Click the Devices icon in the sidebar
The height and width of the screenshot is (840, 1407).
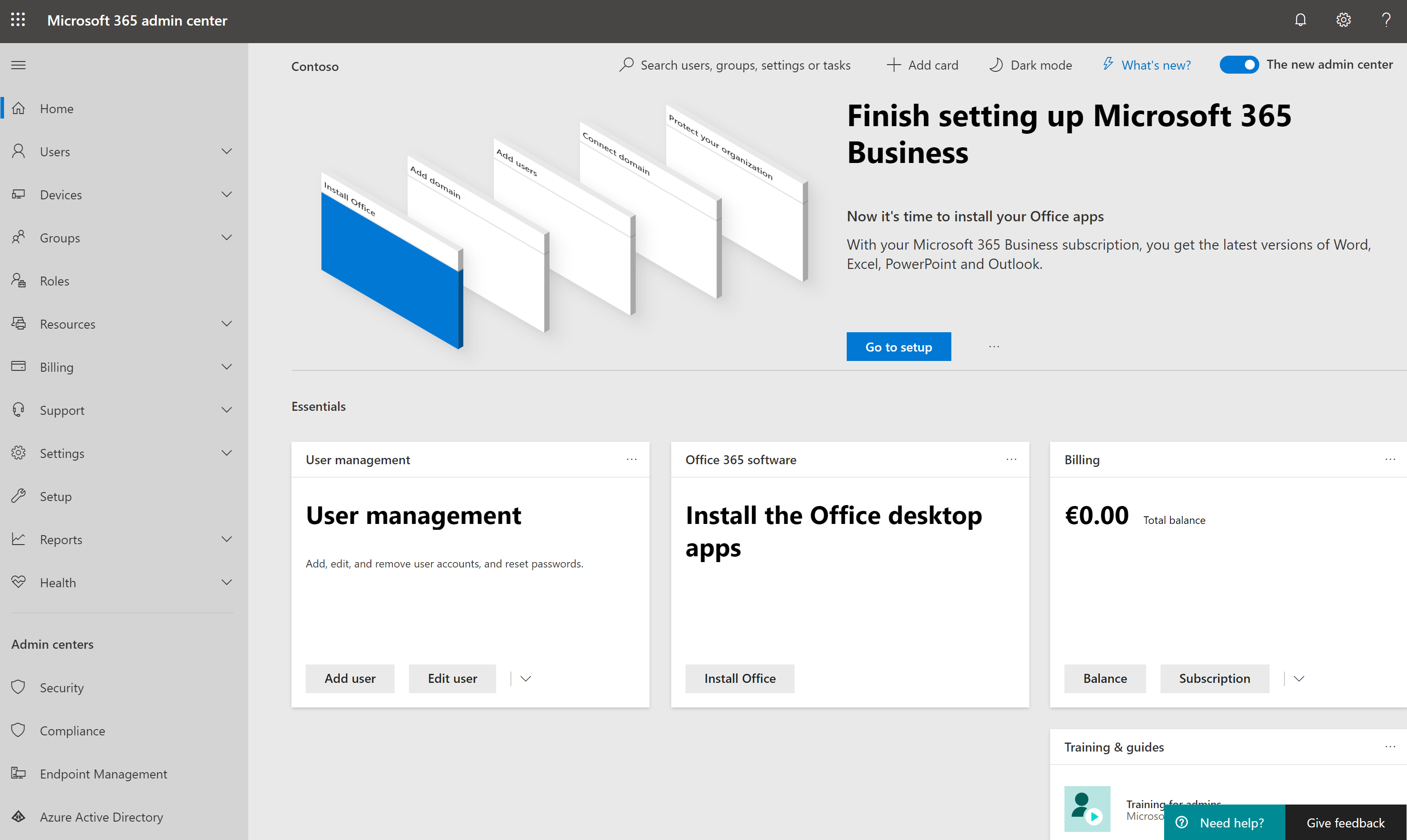click(18, 194)
